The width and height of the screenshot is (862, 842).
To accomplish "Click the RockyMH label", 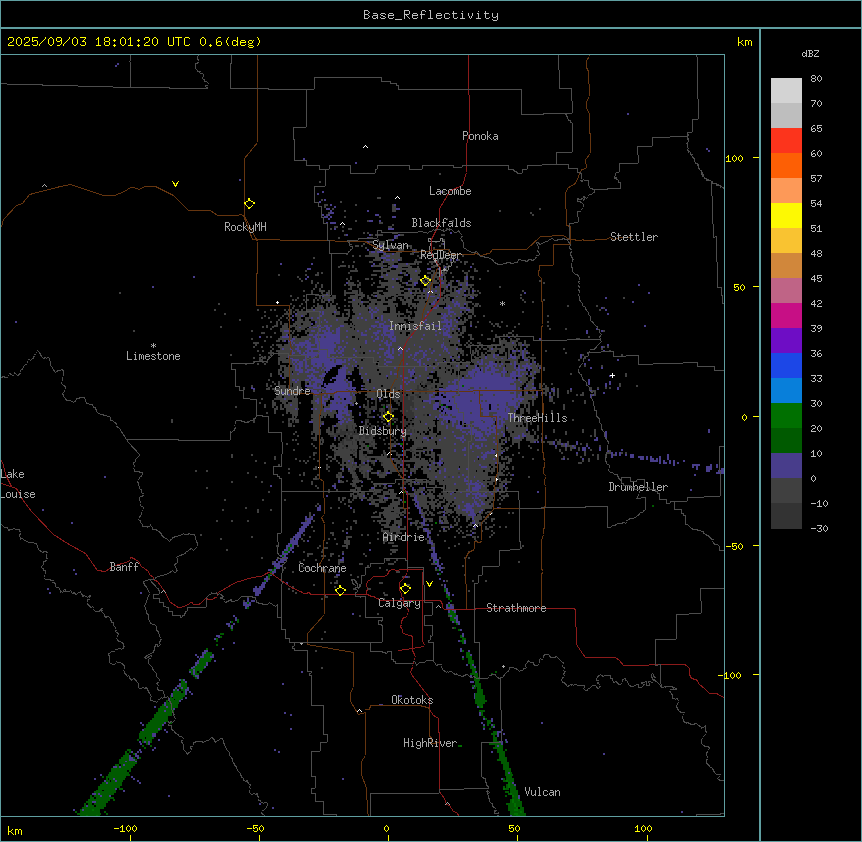I will 245,227.
